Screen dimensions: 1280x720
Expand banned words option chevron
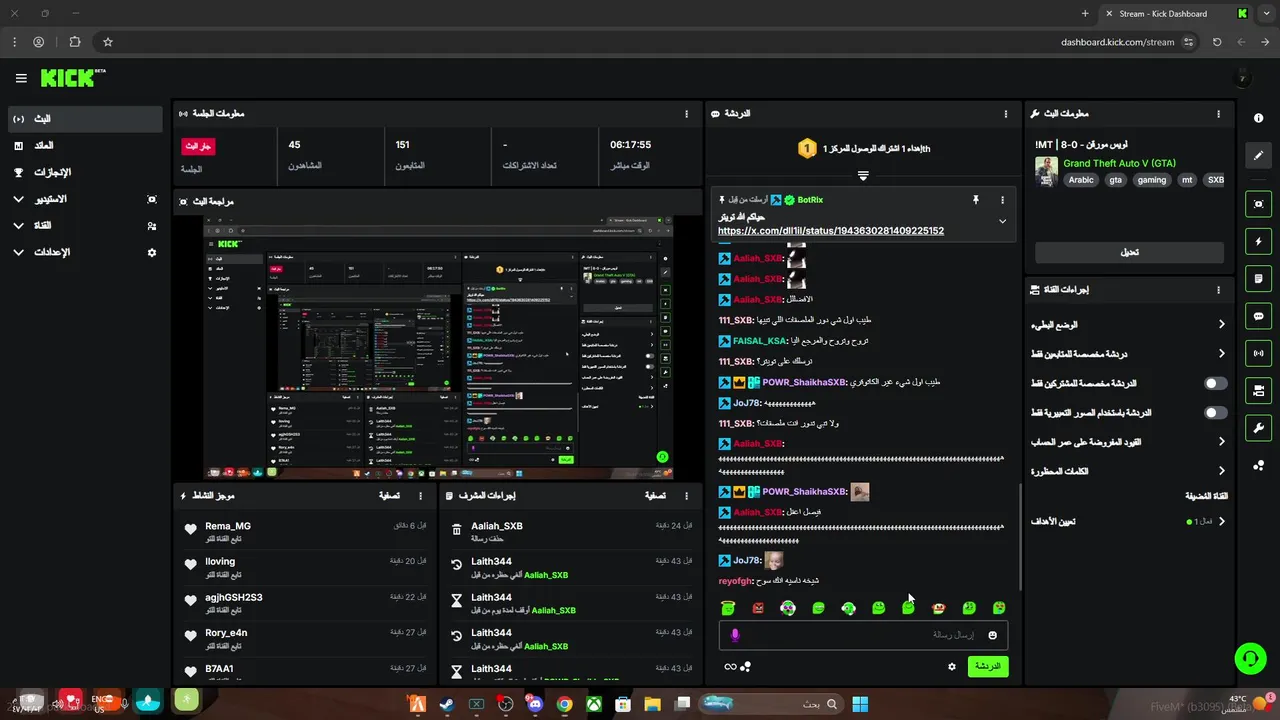pos(1221,471)
